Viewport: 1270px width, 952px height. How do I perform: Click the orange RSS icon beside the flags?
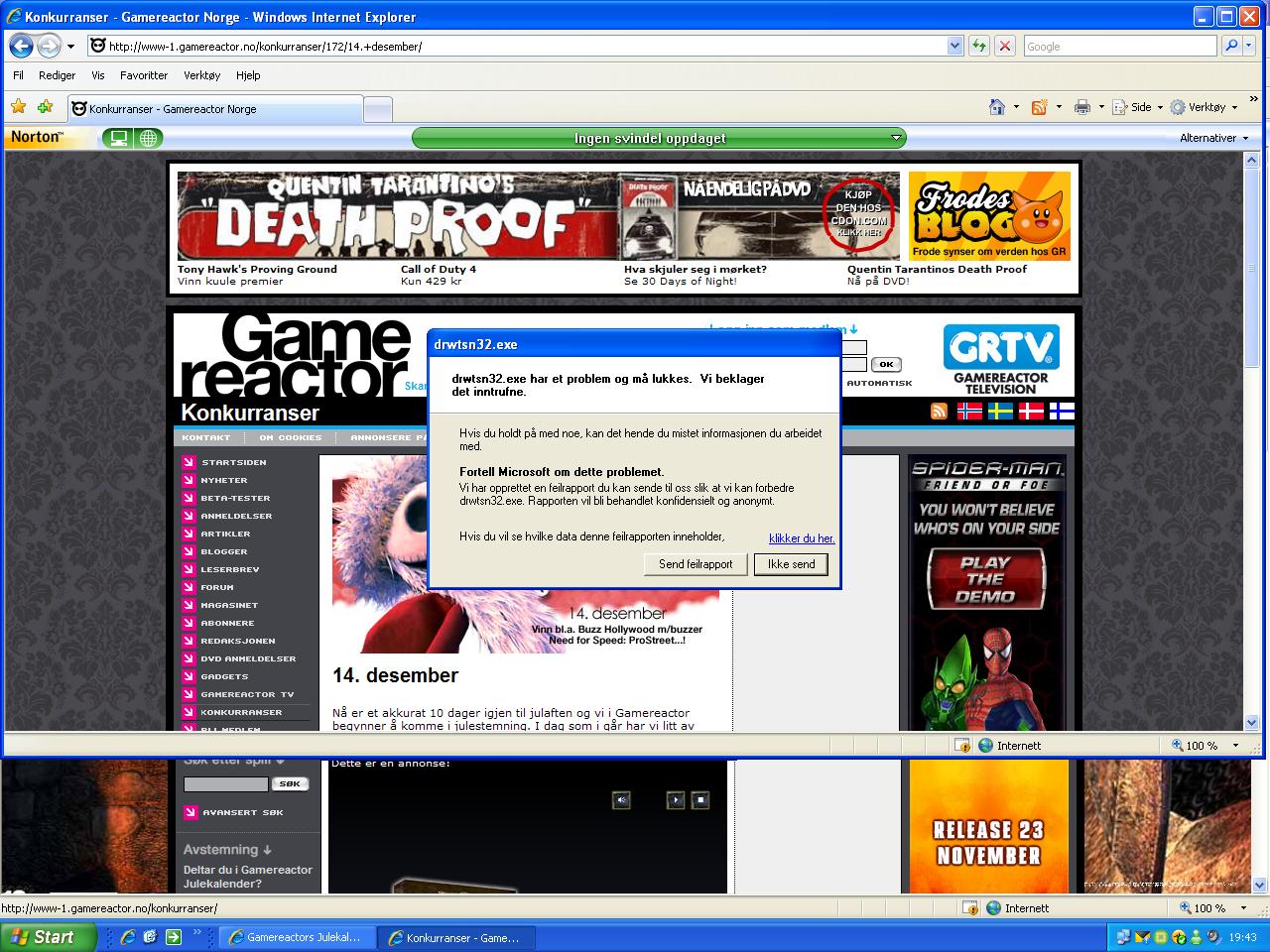point(939,411)
